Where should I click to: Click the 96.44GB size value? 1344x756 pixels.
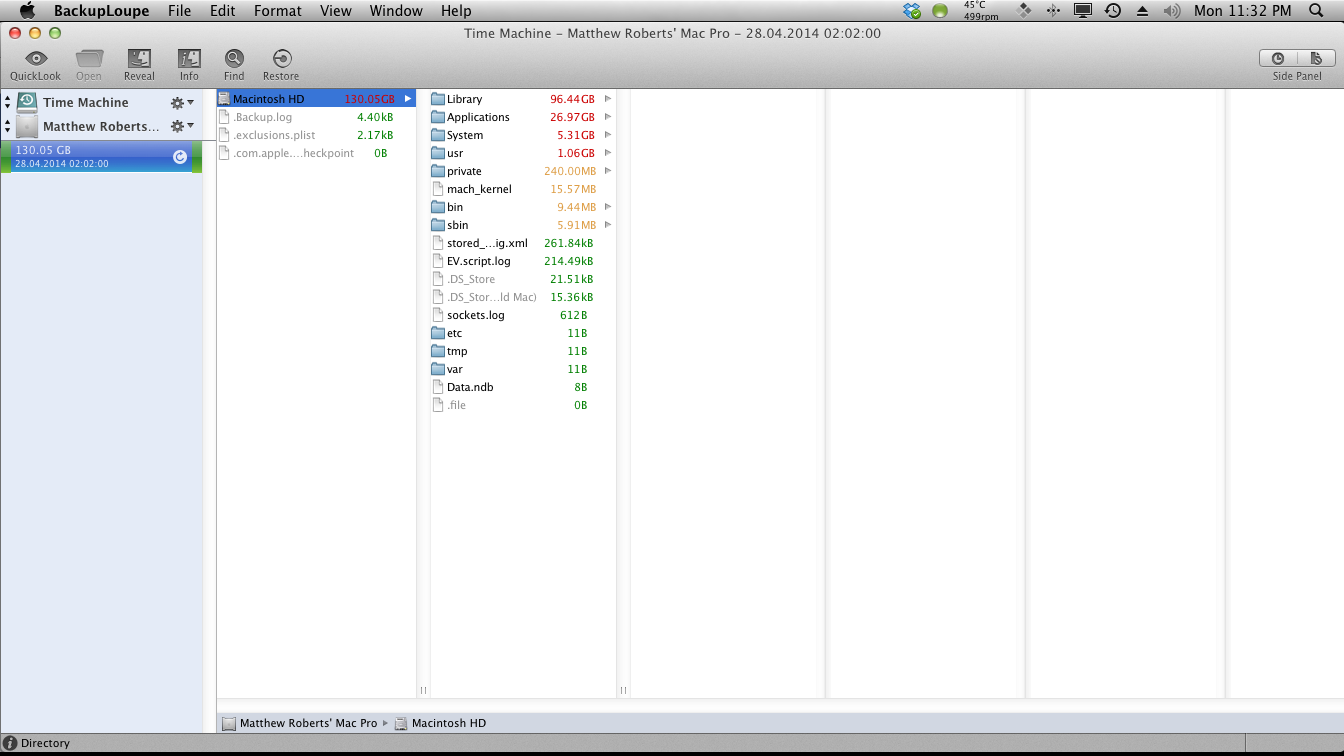pyautogui.click(x=572, y=99)
